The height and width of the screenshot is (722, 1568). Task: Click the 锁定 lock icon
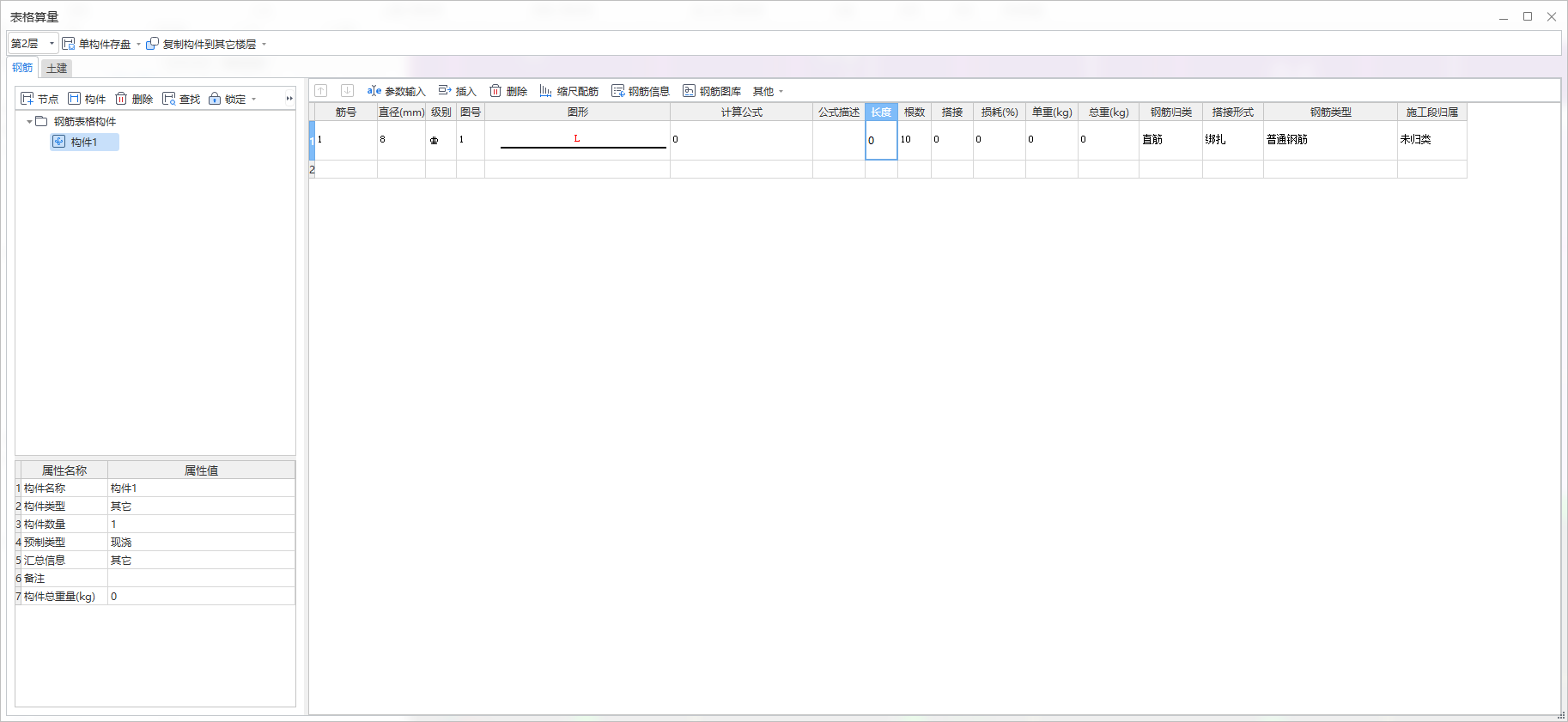tap(215, 99)
